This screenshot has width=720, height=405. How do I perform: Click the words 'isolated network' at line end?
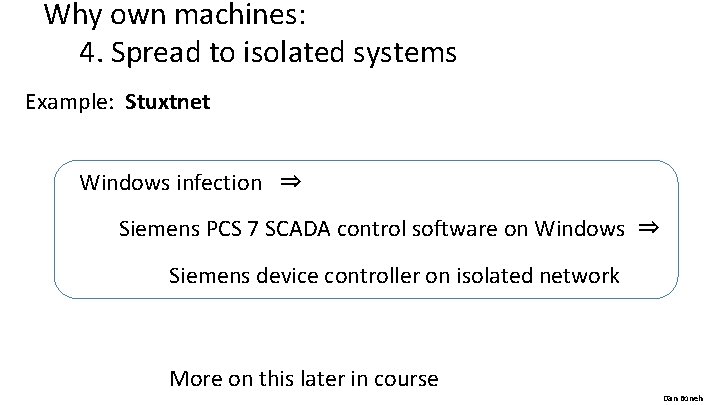[x=538, y=276]
